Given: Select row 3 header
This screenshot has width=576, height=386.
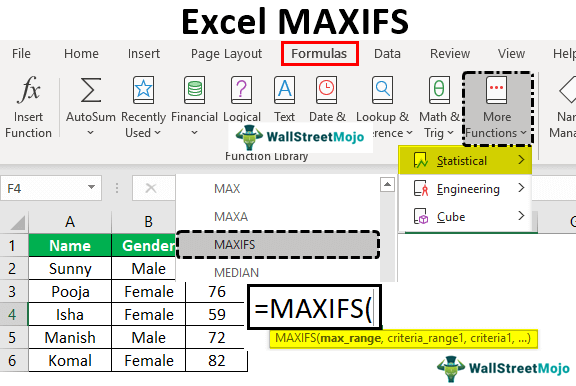Looking at the screenshot, I should (x=13, y=292).
